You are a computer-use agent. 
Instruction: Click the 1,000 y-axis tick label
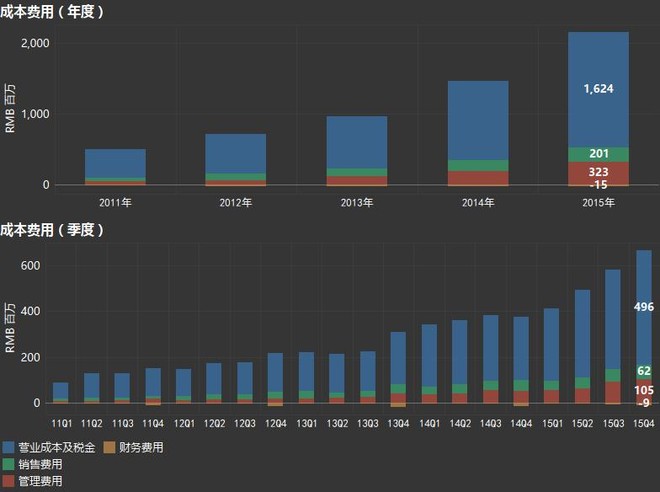tap(35, 114)
